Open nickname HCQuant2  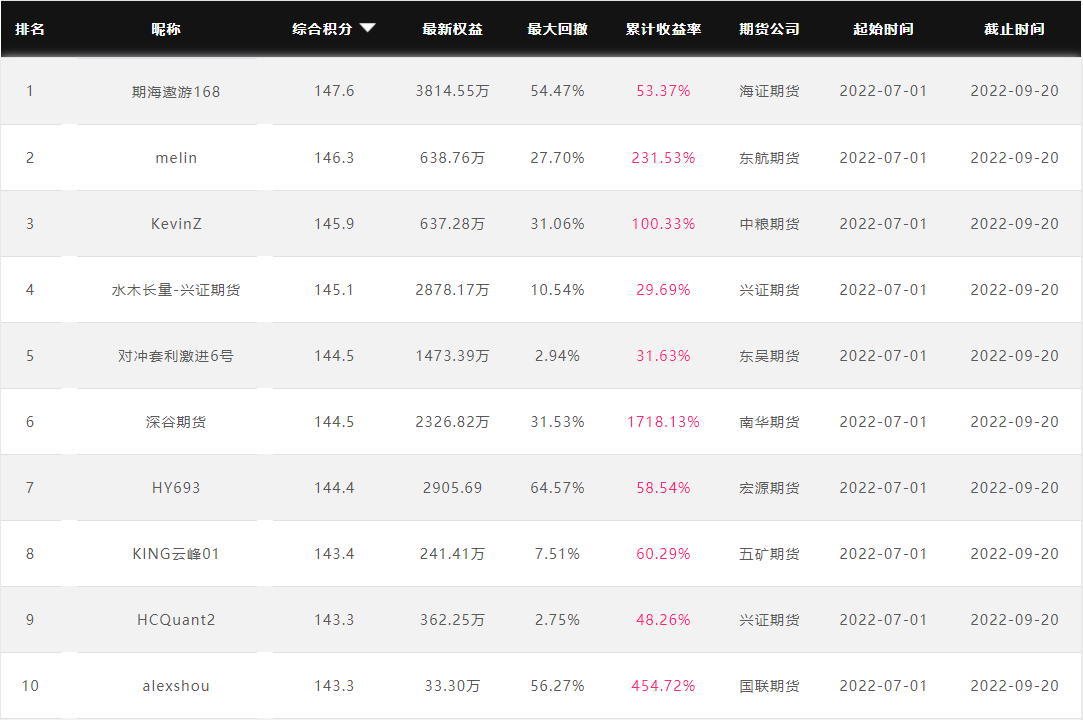(176, 620)
